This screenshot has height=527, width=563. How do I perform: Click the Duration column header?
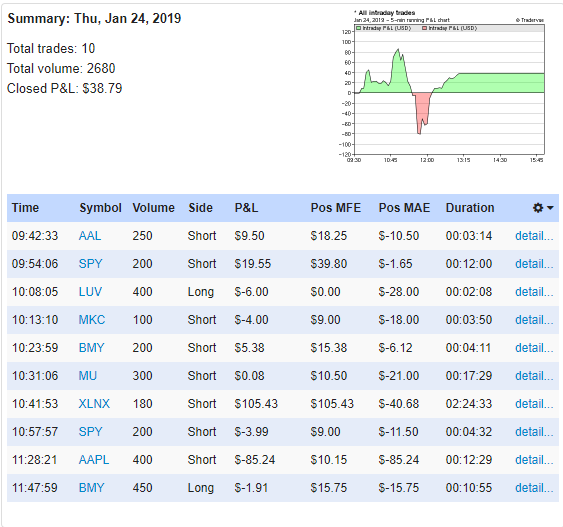click(x=470, y=207)
